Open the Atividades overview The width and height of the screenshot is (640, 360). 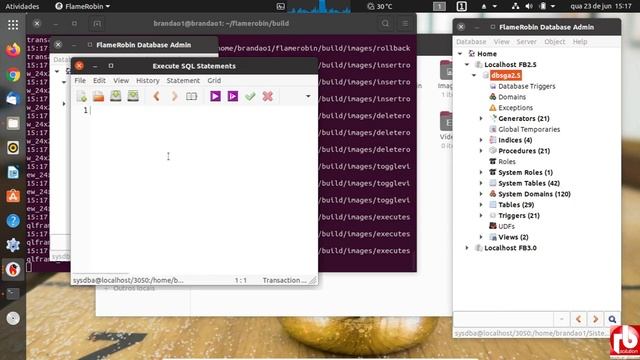22,6
